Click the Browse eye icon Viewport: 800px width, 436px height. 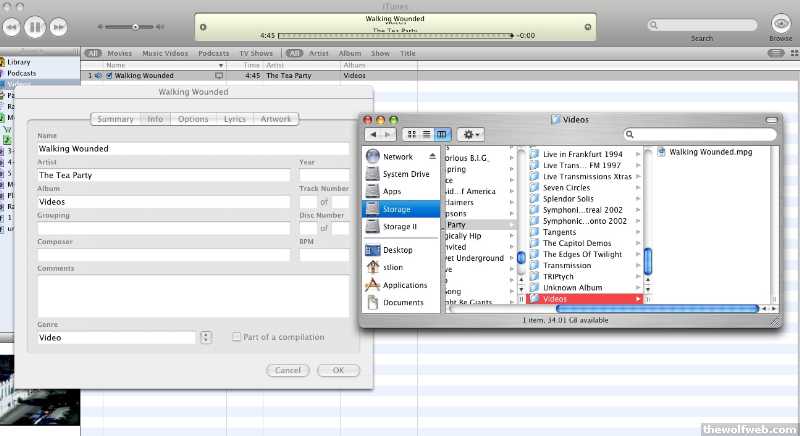coord(780,24)
